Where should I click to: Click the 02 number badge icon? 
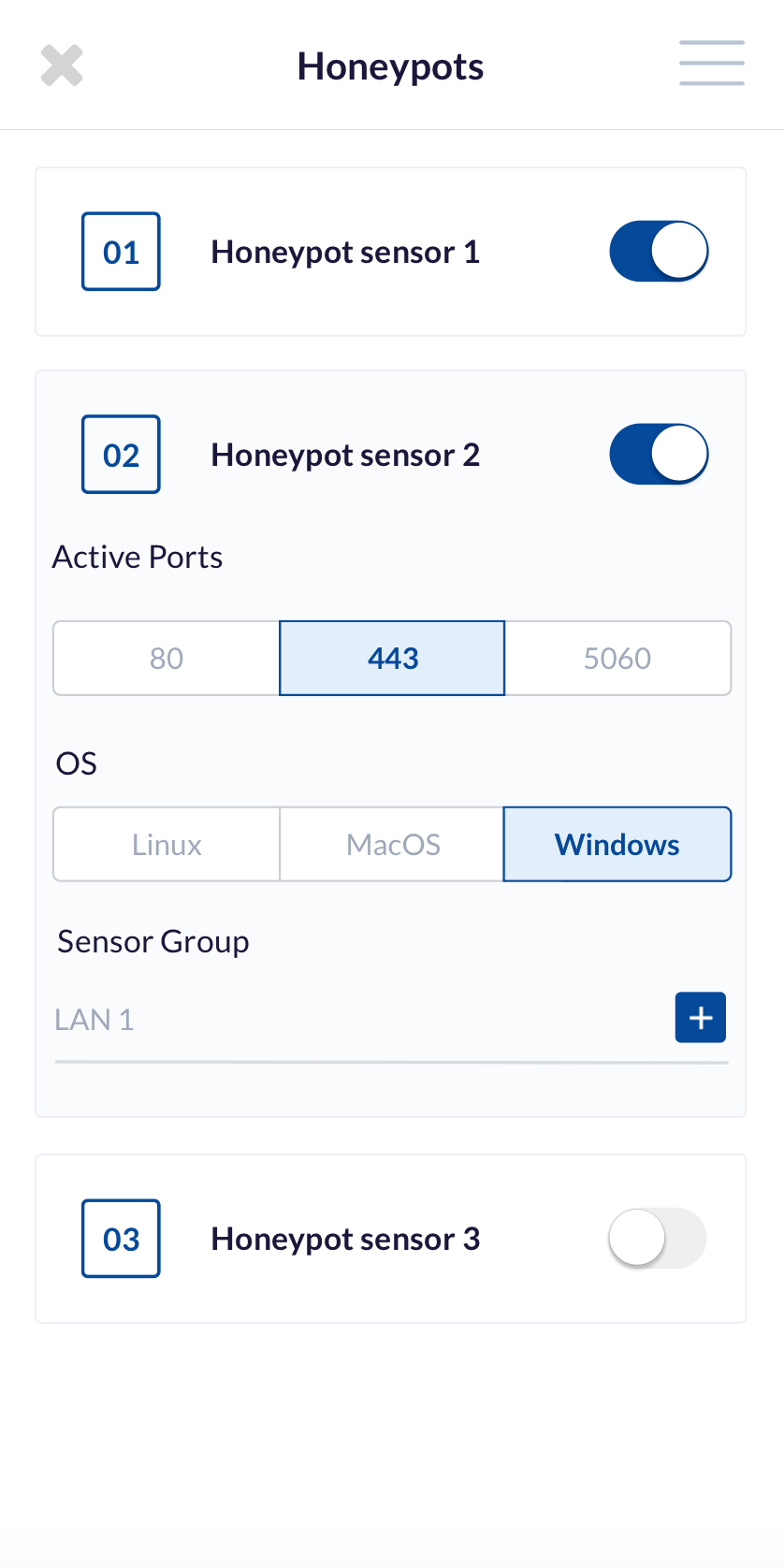pos(121,455)
